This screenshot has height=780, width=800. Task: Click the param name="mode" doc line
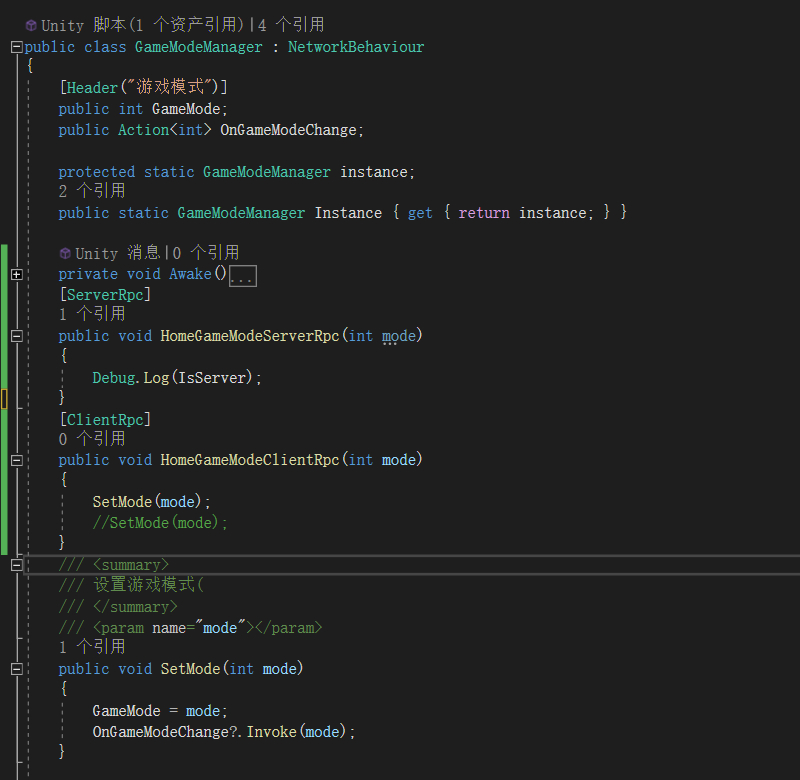pos(190,628)
